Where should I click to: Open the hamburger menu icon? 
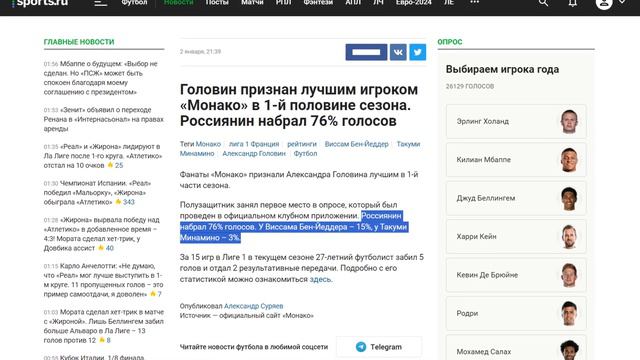[x=100, y=3]
